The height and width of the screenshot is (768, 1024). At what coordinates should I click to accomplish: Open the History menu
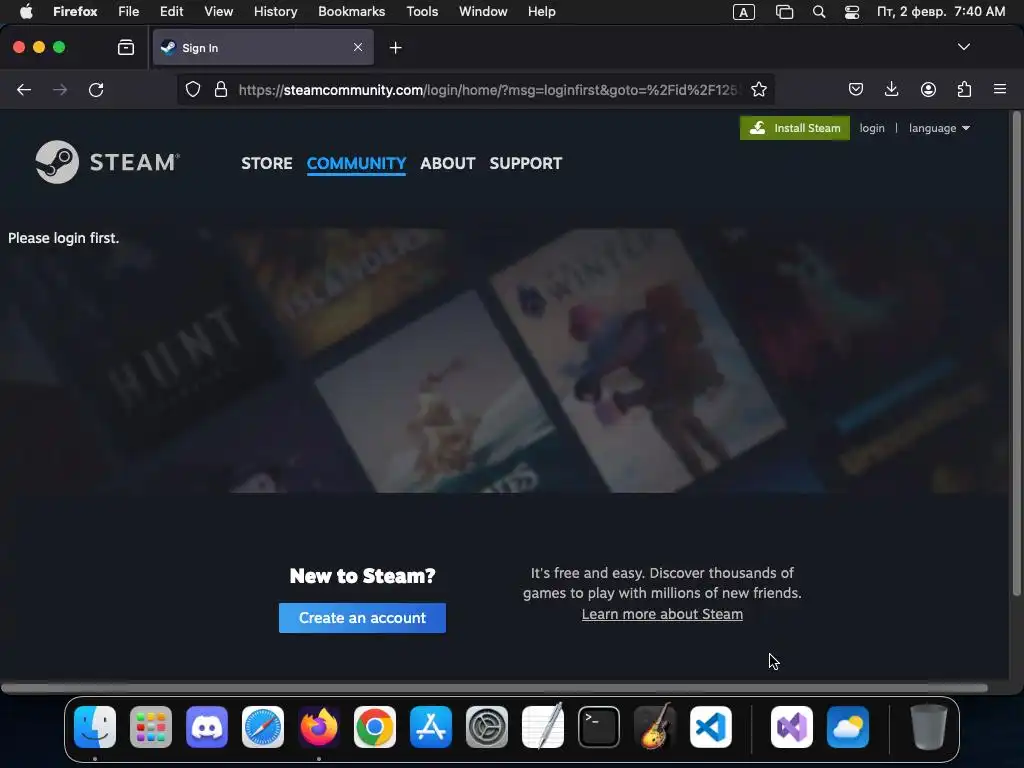tap(275, 12)
